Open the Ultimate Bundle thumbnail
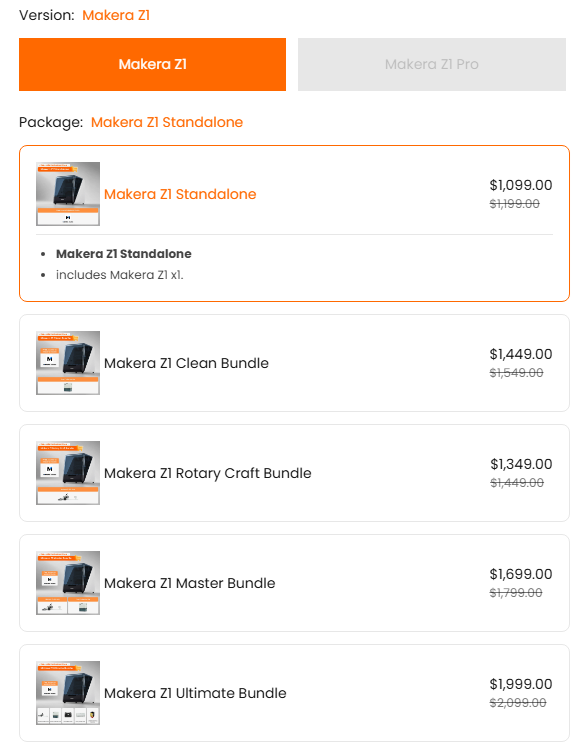Viewport: 583px width, 752px height. pos(68,693)
